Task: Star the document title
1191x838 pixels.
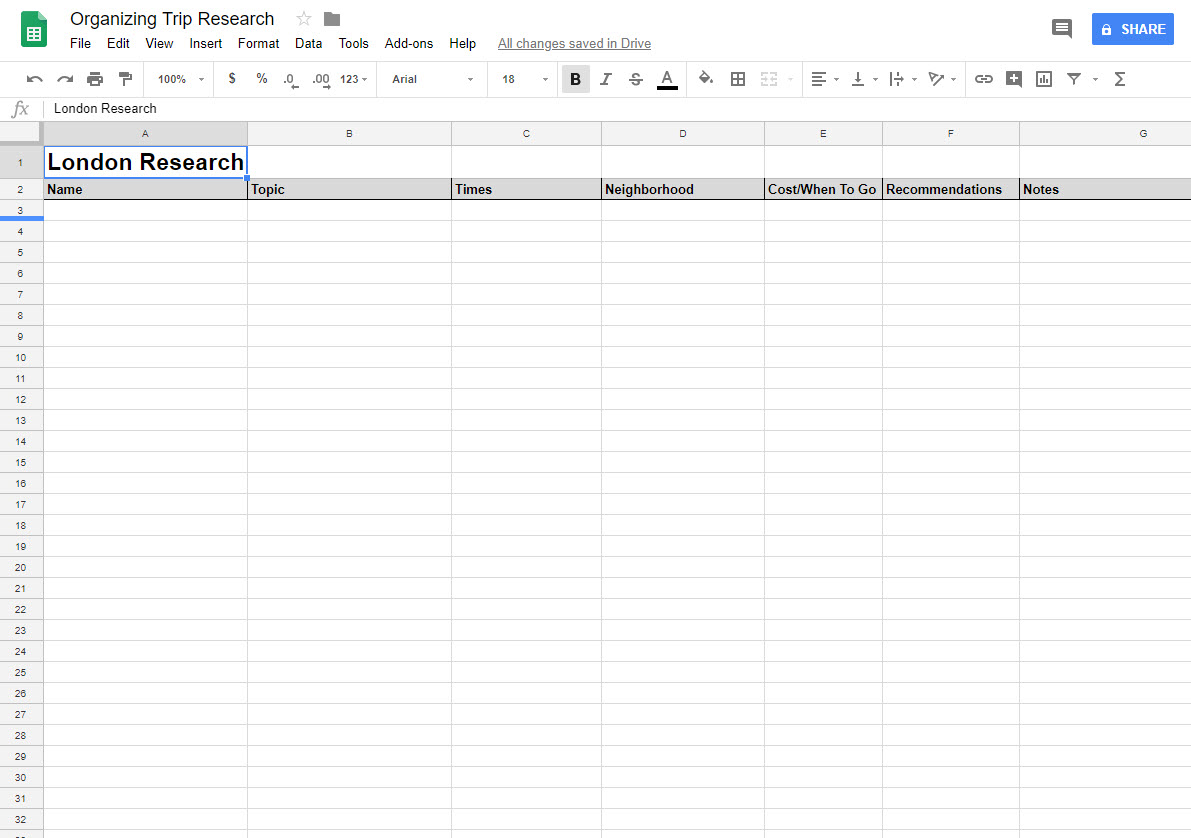Action: [x=304, y=18]
